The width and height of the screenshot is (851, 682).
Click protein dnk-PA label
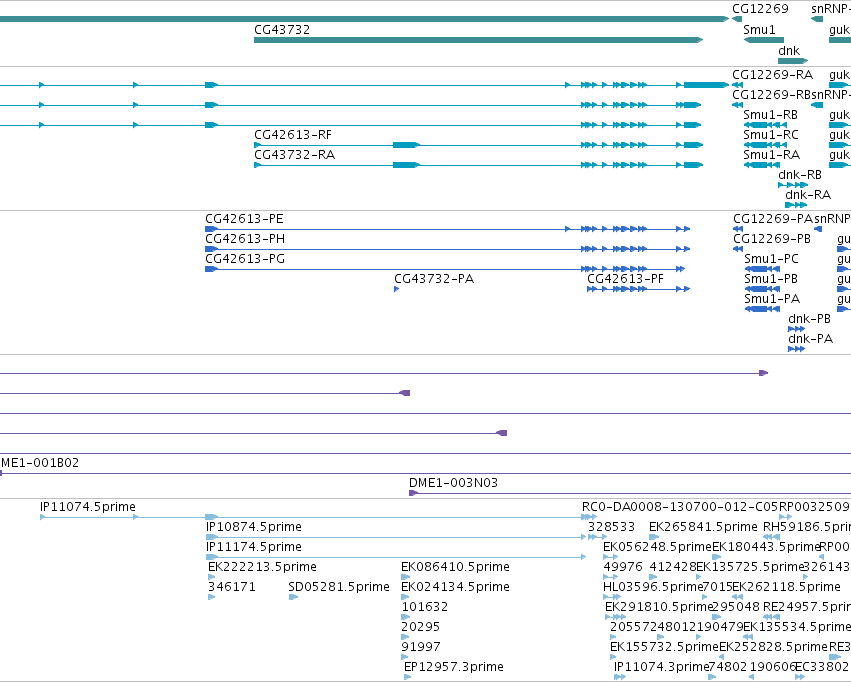(810, 339)
